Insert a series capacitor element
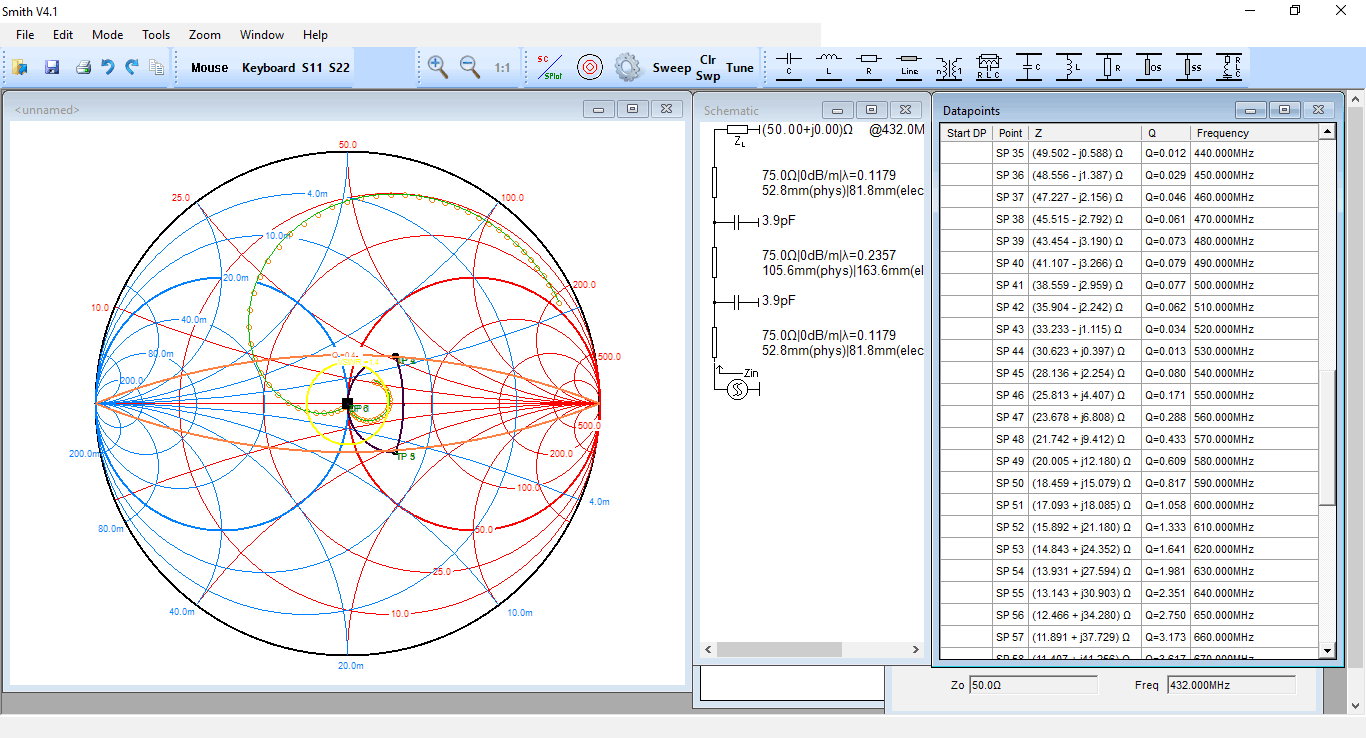Viewport: 1366px width, 738px height. pyautogui.click(x=789, y=67)
